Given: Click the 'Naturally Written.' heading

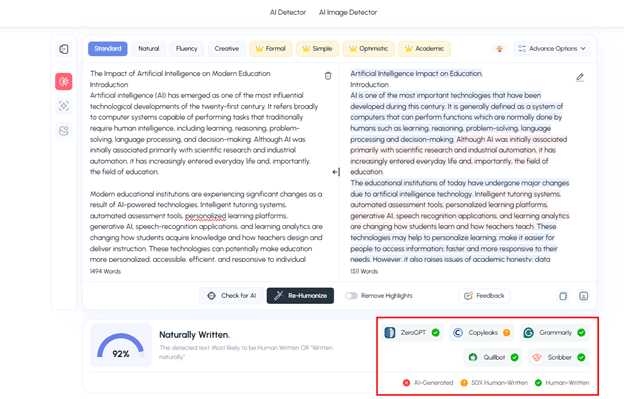Looking at the screenshot, I should click(x=194, y=335).
